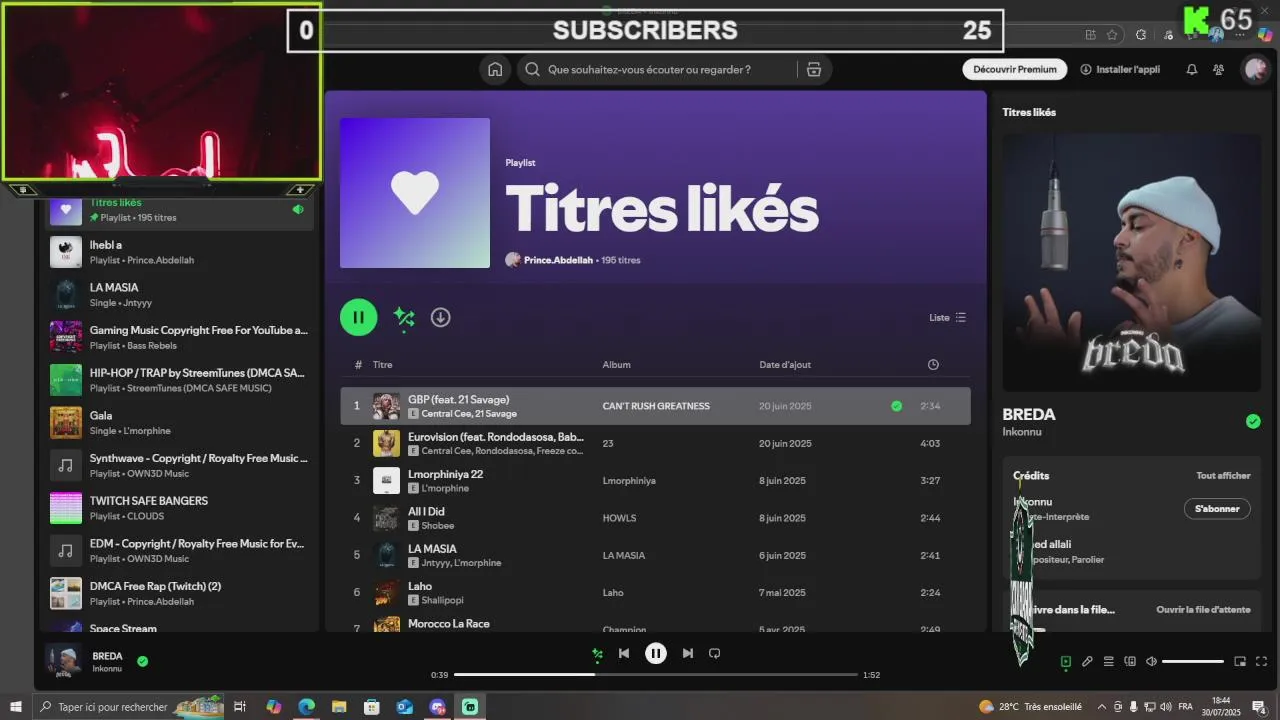Click the Titres likés heart cover art
The image size is (1280, 720).
[415, 193]
